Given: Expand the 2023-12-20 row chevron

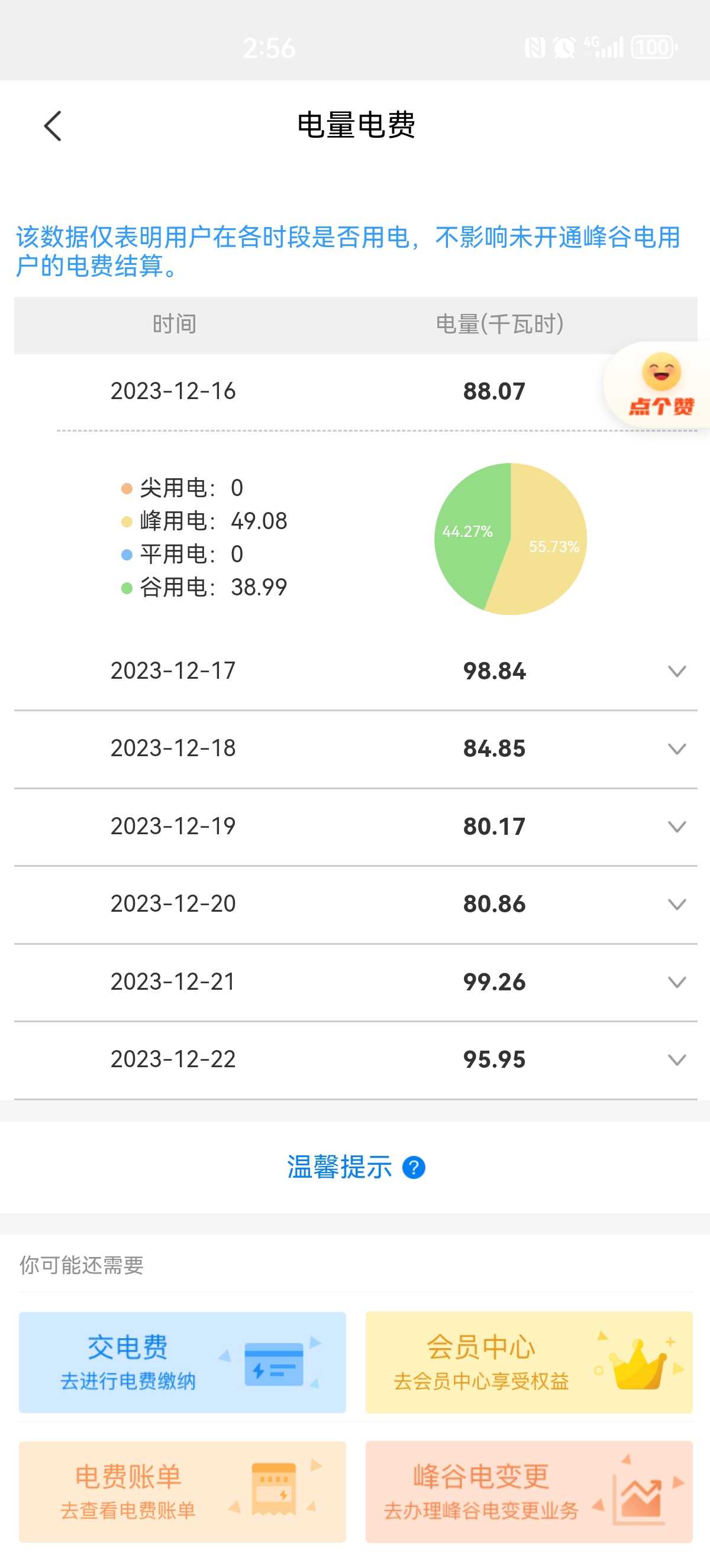Looking at the screenshot, I should click(x=676, y=905).
